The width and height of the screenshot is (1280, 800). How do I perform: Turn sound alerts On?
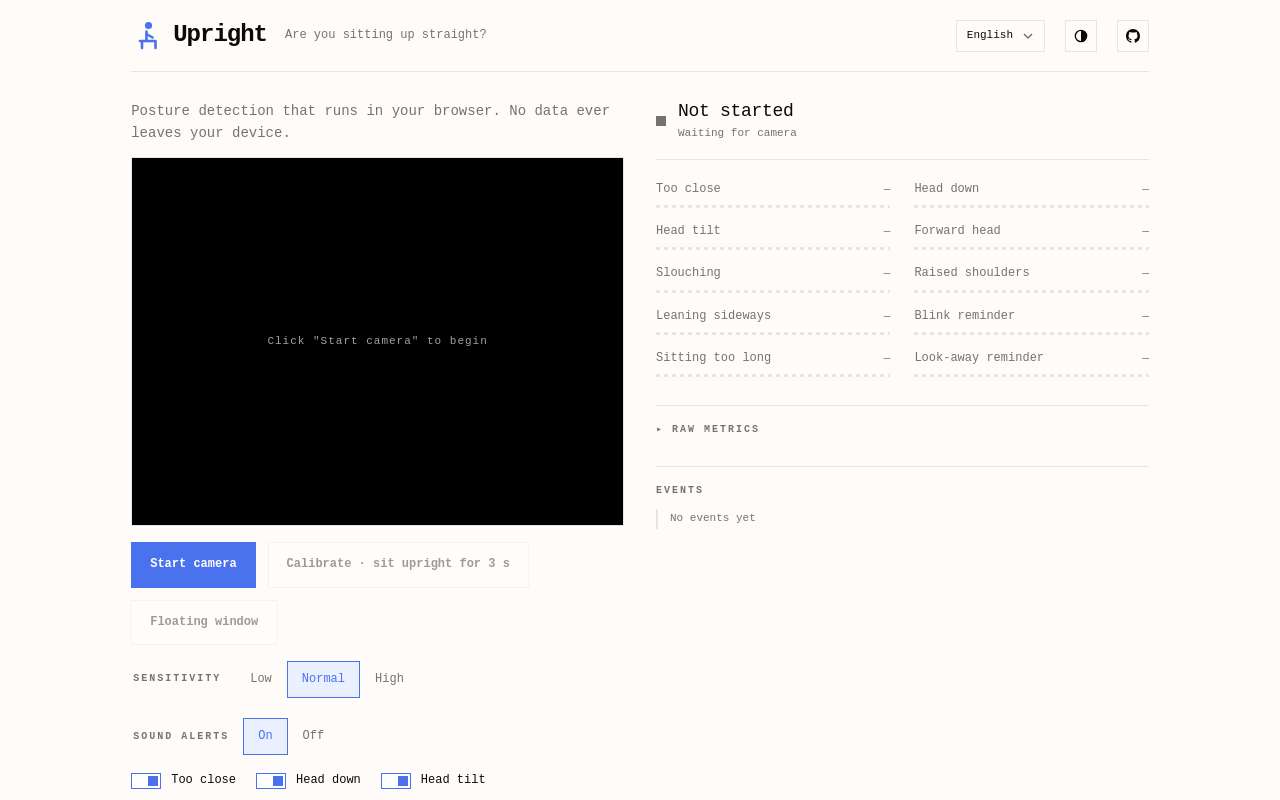pos(265,736)
